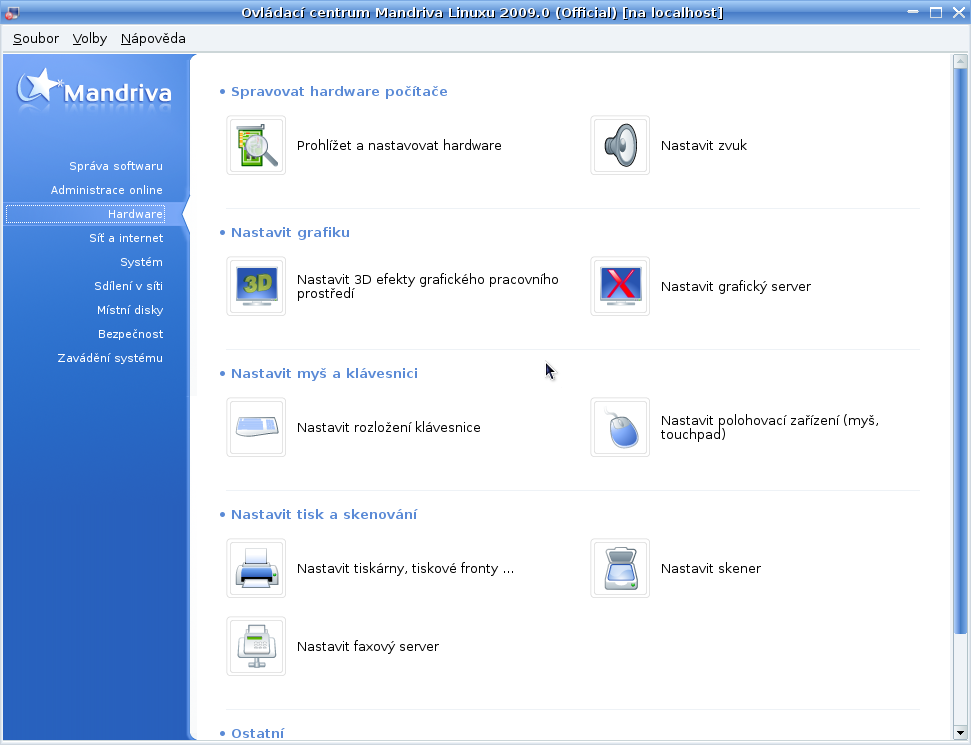Switch to Administrace online section
Image resolution: width=971 pixels, height=745 pixels.
[x=107, y=190]
